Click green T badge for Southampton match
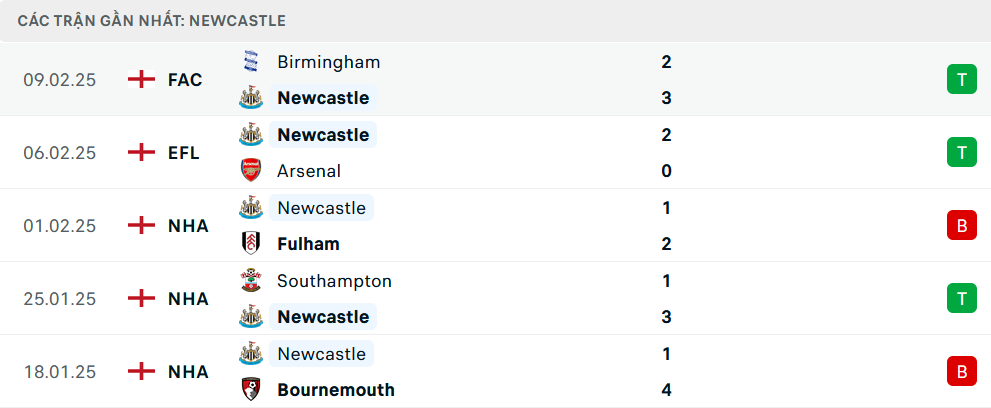This screenshot has width=991, height=408. [x=961, y=298]
